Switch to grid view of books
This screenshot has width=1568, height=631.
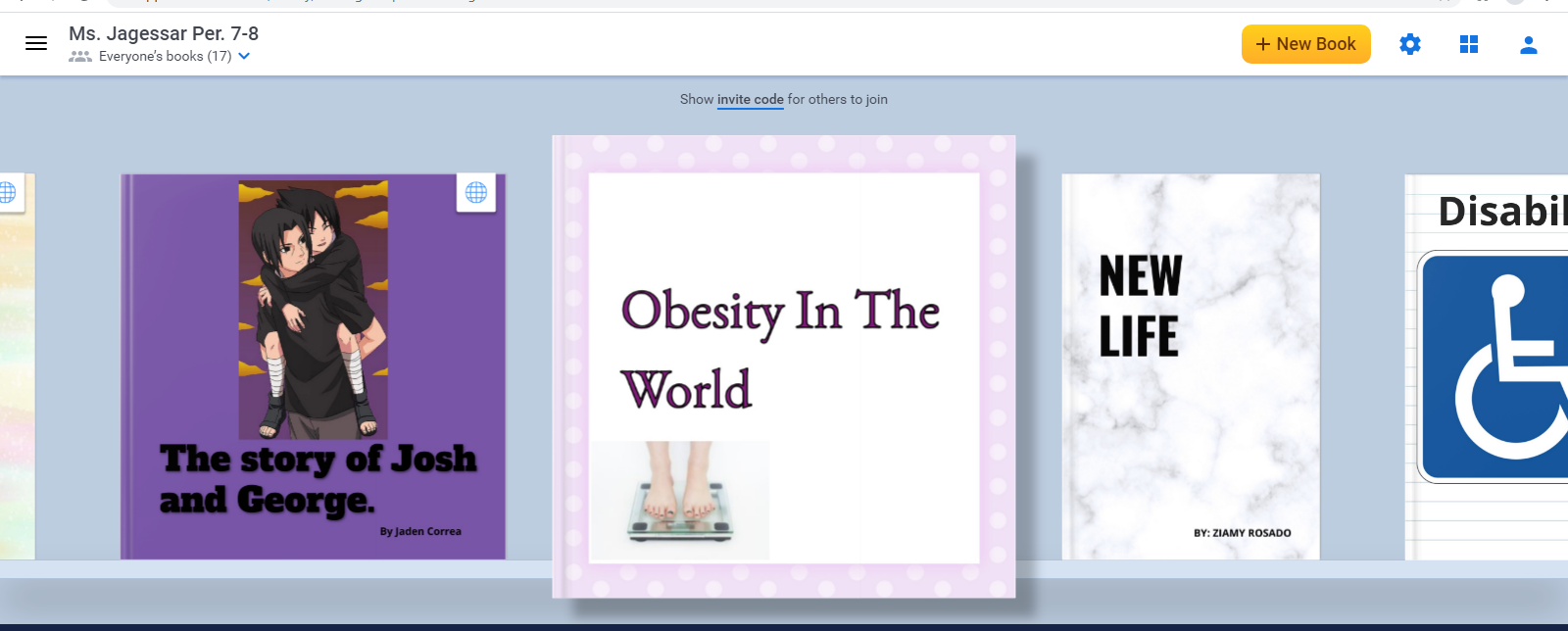tap(1468, 44)
